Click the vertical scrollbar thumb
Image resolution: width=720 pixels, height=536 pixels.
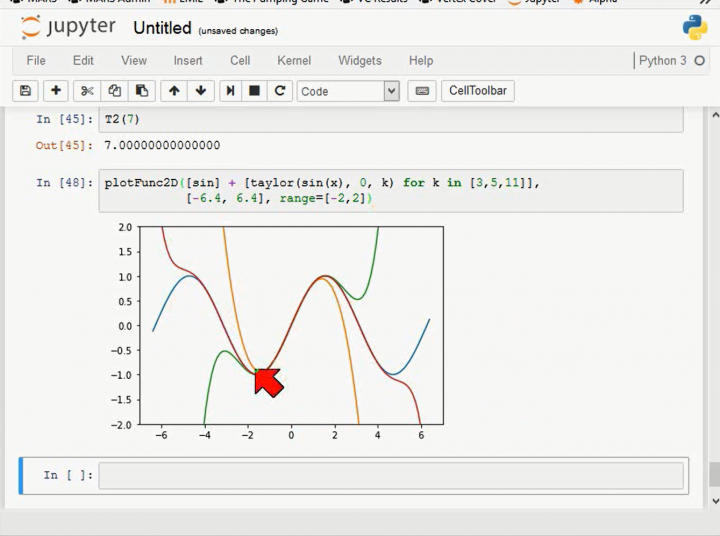pyautogui.click(x=714, y=474)
